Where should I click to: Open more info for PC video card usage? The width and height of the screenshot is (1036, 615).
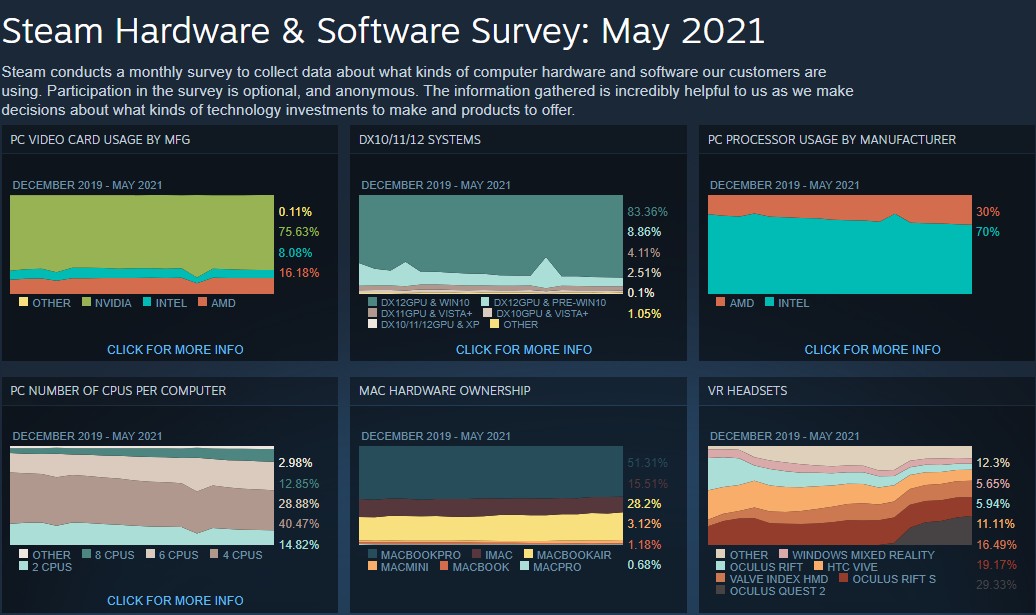pyautogui.click(x=175, y=350)
